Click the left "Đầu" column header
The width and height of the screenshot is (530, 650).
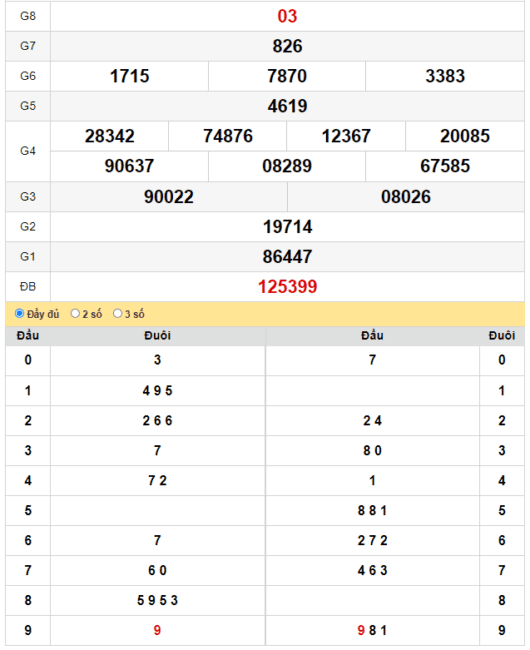click(x=28, y=335)
